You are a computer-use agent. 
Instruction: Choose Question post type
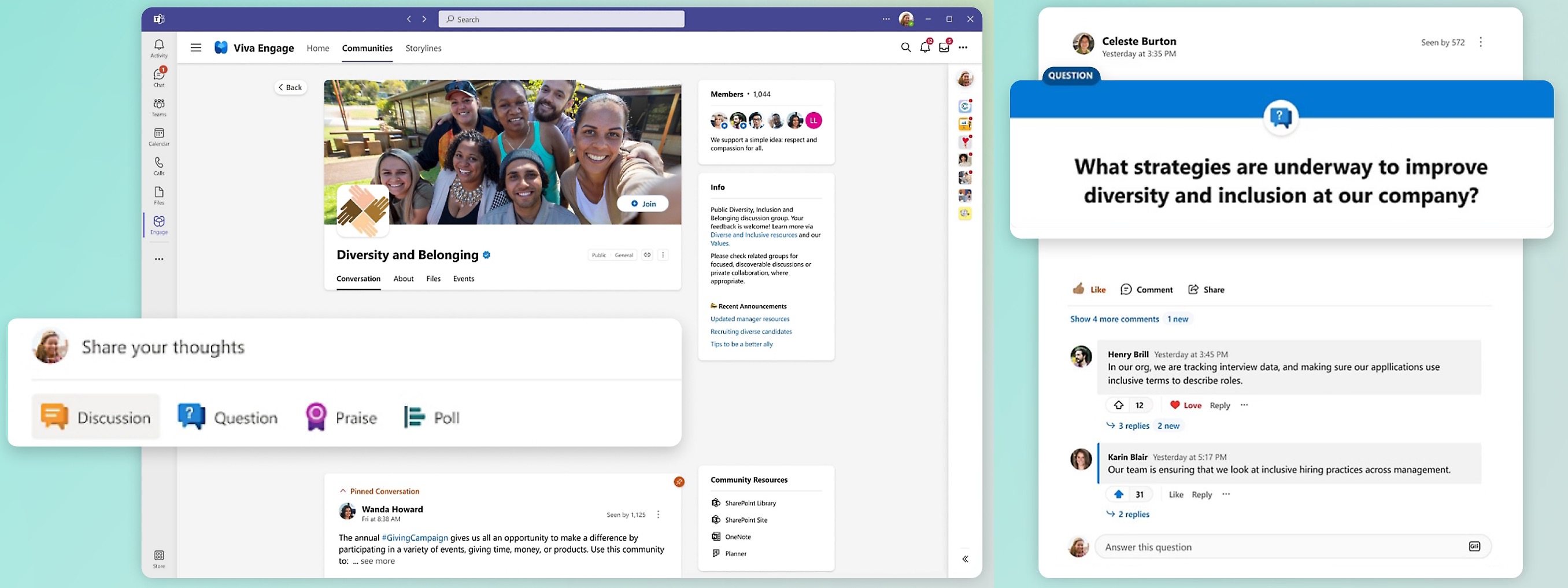228,417
